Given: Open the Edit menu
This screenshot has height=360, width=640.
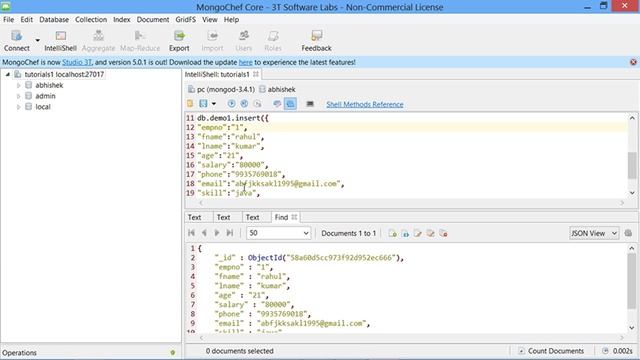Looking at the screenshot, I should (27, 20).
